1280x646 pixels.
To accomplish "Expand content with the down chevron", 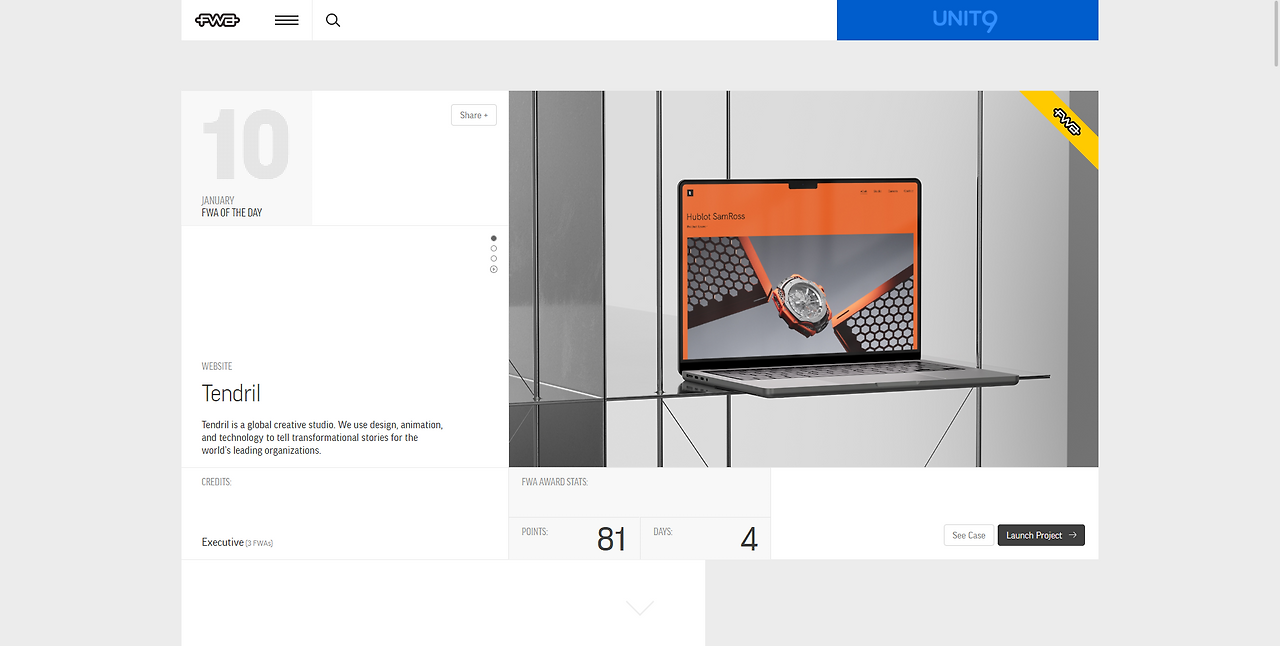I will click(x=639, y=607).
